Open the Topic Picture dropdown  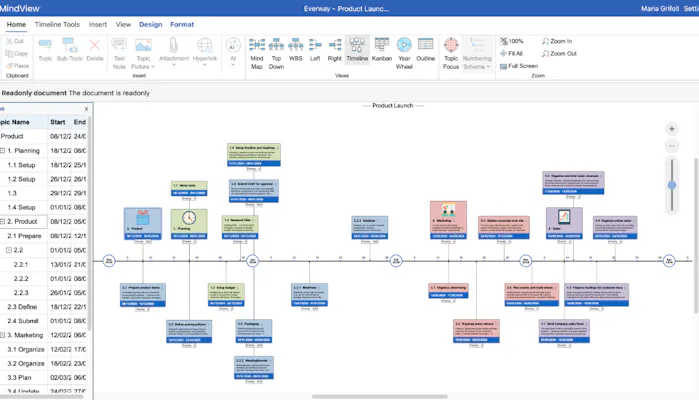point(143,54)
